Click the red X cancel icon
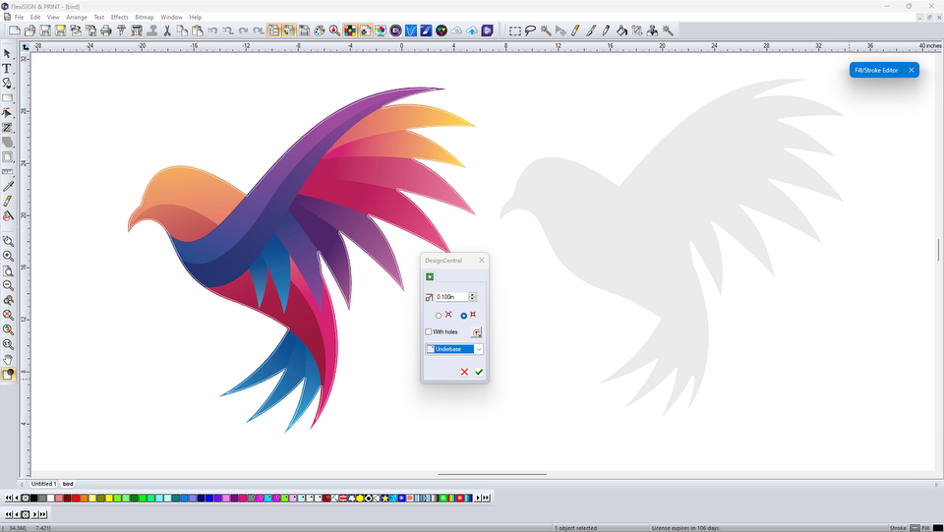The width and height of the screenshot is (944, 532). click(x=464, y=372)
